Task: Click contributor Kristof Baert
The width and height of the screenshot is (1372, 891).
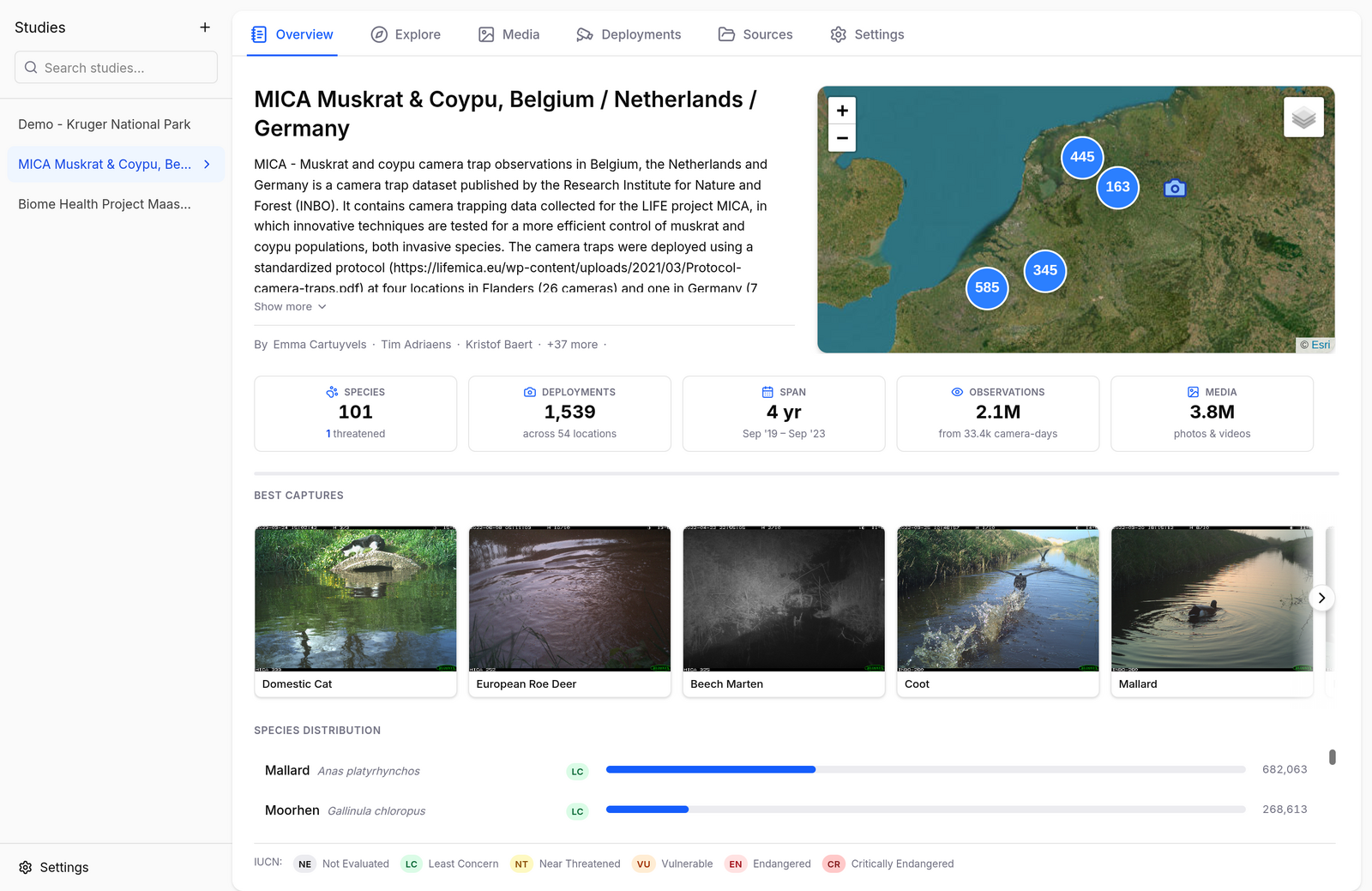Action: click(x=499, y=345)
